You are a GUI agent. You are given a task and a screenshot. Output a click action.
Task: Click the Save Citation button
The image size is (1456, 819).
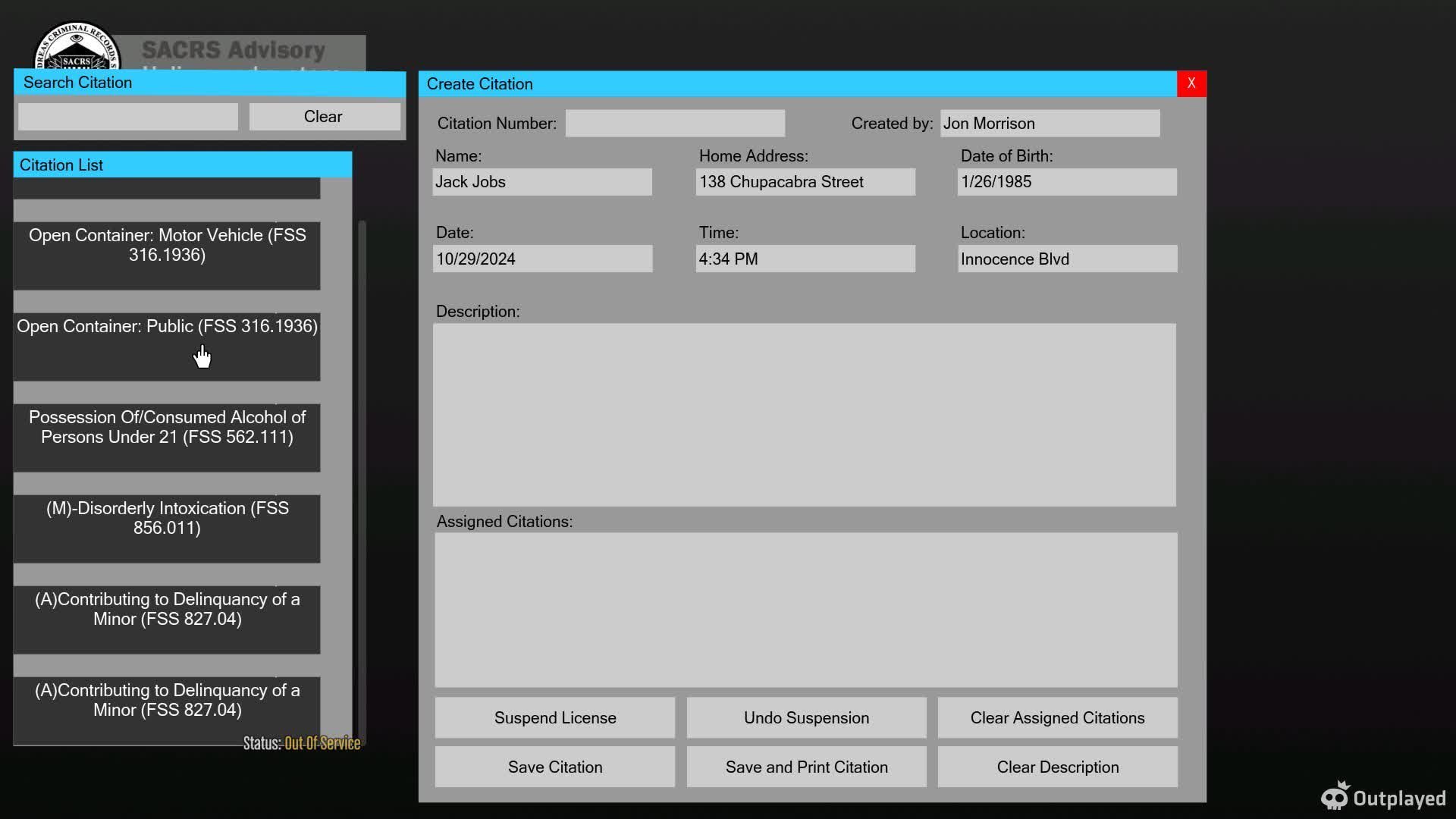point(554,767)
